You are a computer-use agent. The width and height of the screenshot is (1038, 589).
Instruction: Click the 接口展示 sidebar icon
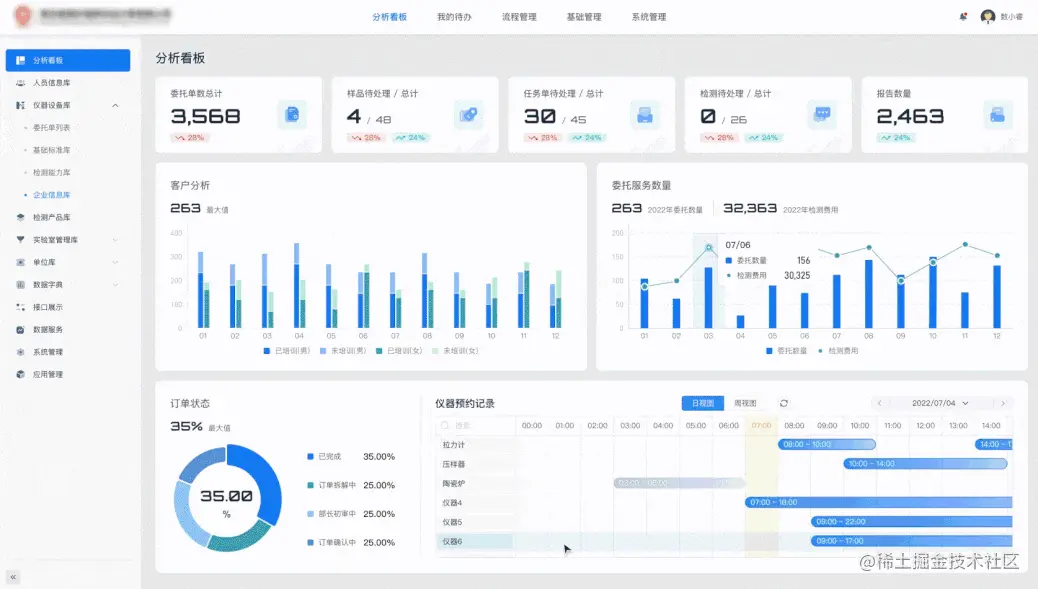[22, 307]
